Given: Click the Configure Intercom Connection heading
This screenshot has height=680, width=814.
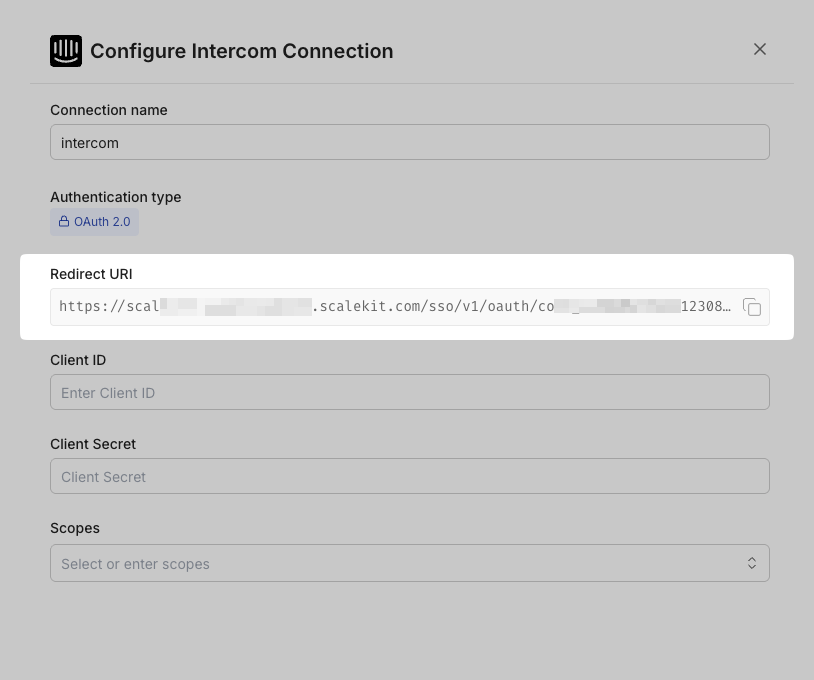Looking at the screenshot, I should pos(241,51).
